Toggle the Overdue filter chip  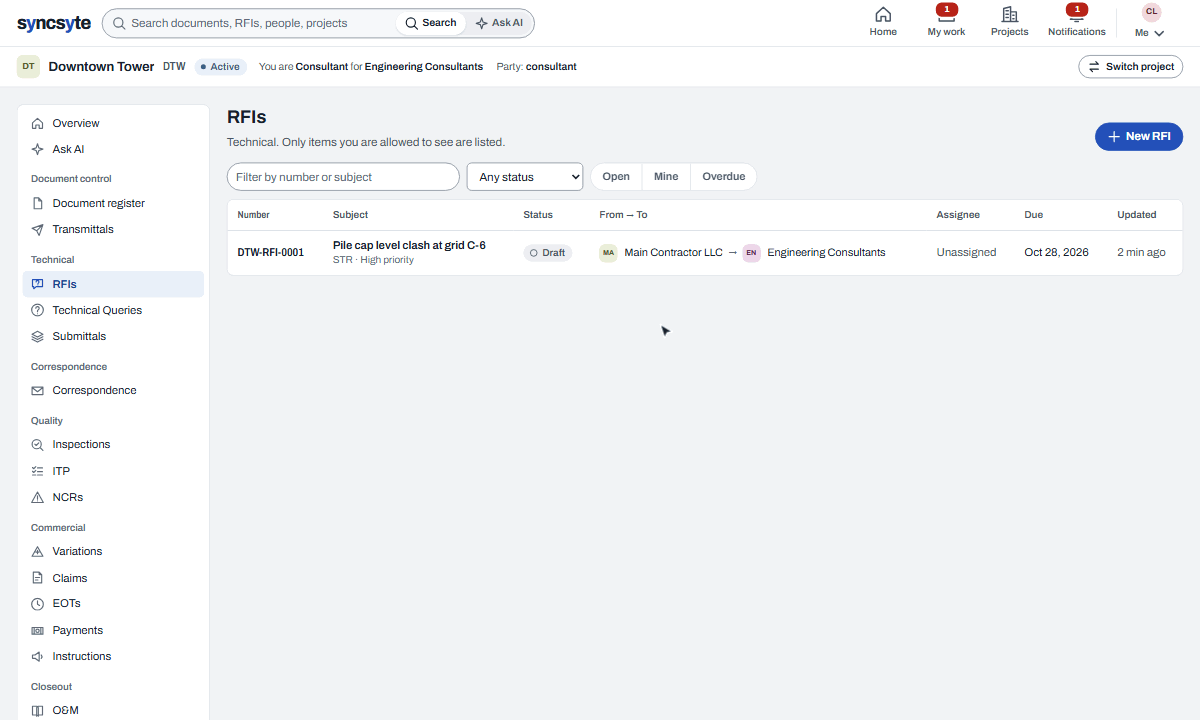coord(724,177)
